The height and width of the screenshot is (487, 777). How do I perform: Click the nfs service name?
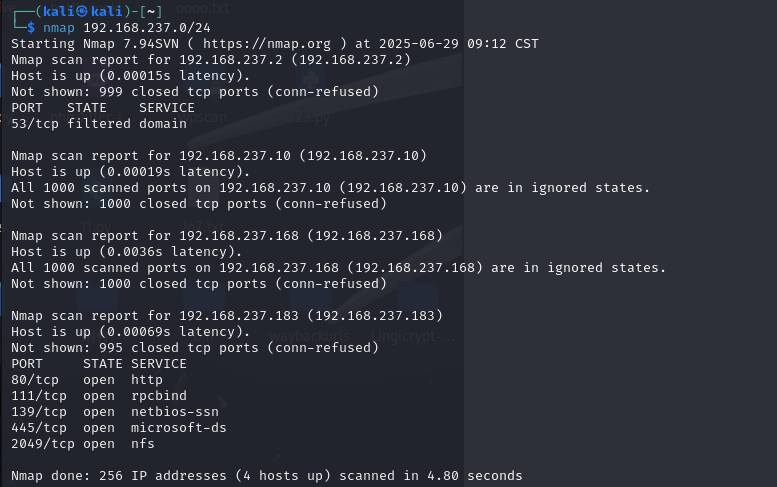point(142,443)
